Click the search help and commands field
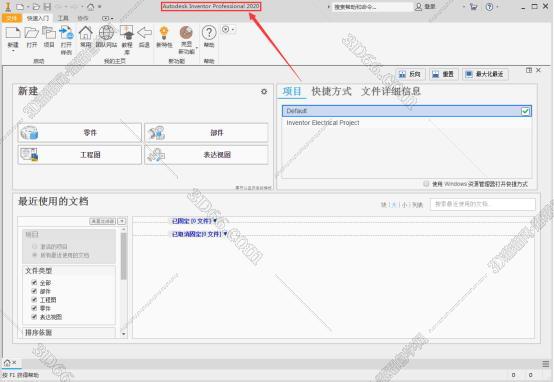 (x=372, y=7)
